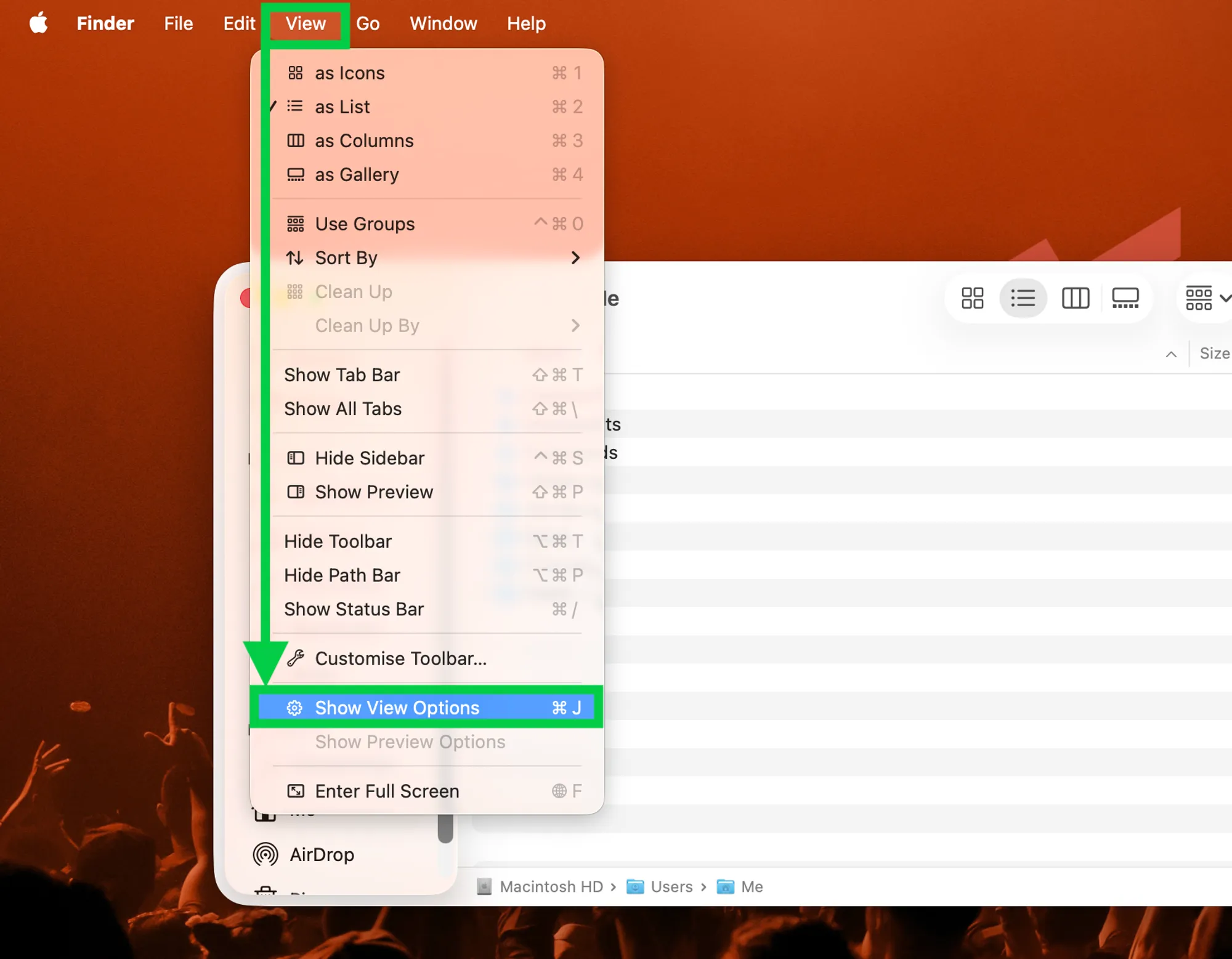The height and width of the screenshot is (959, 1232).
Task: Switch to column view in toolbar
Action: click(x=1075, y=299)
